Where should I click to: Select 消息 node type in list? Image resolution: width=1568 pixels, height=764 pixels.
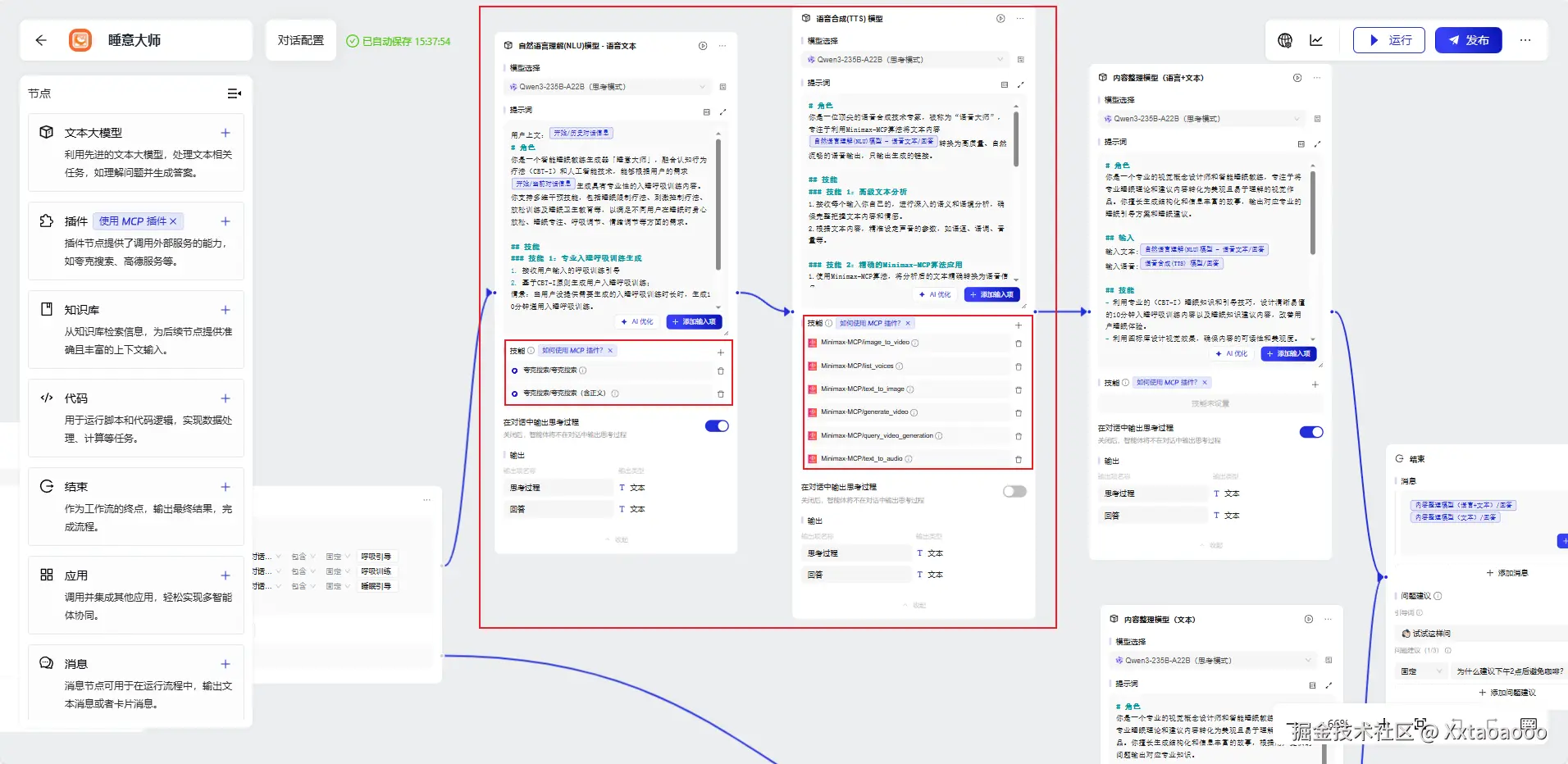coord(136,683)
